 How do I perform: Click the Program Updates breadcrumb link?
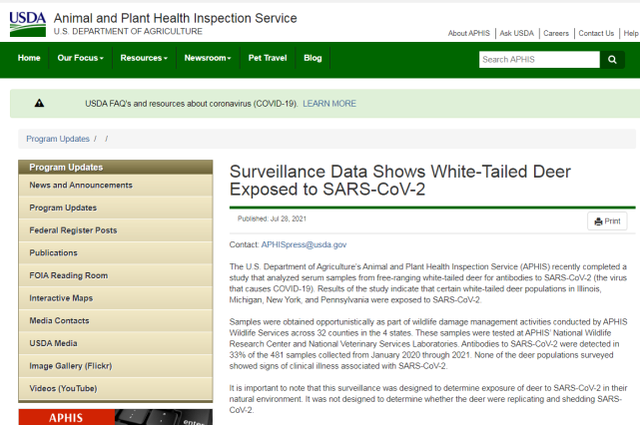[x=58, y=139]
